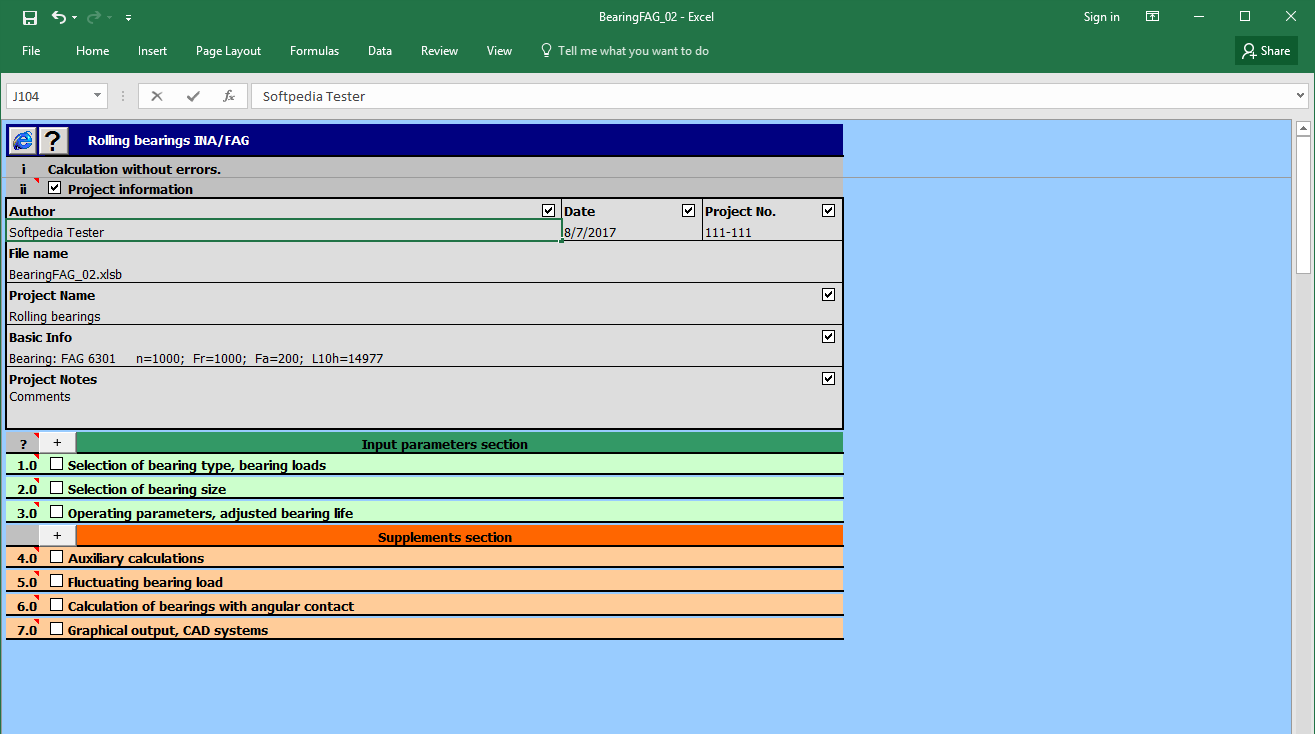
Task: Select the project number cell 111-111
Action: pos(773,232)
